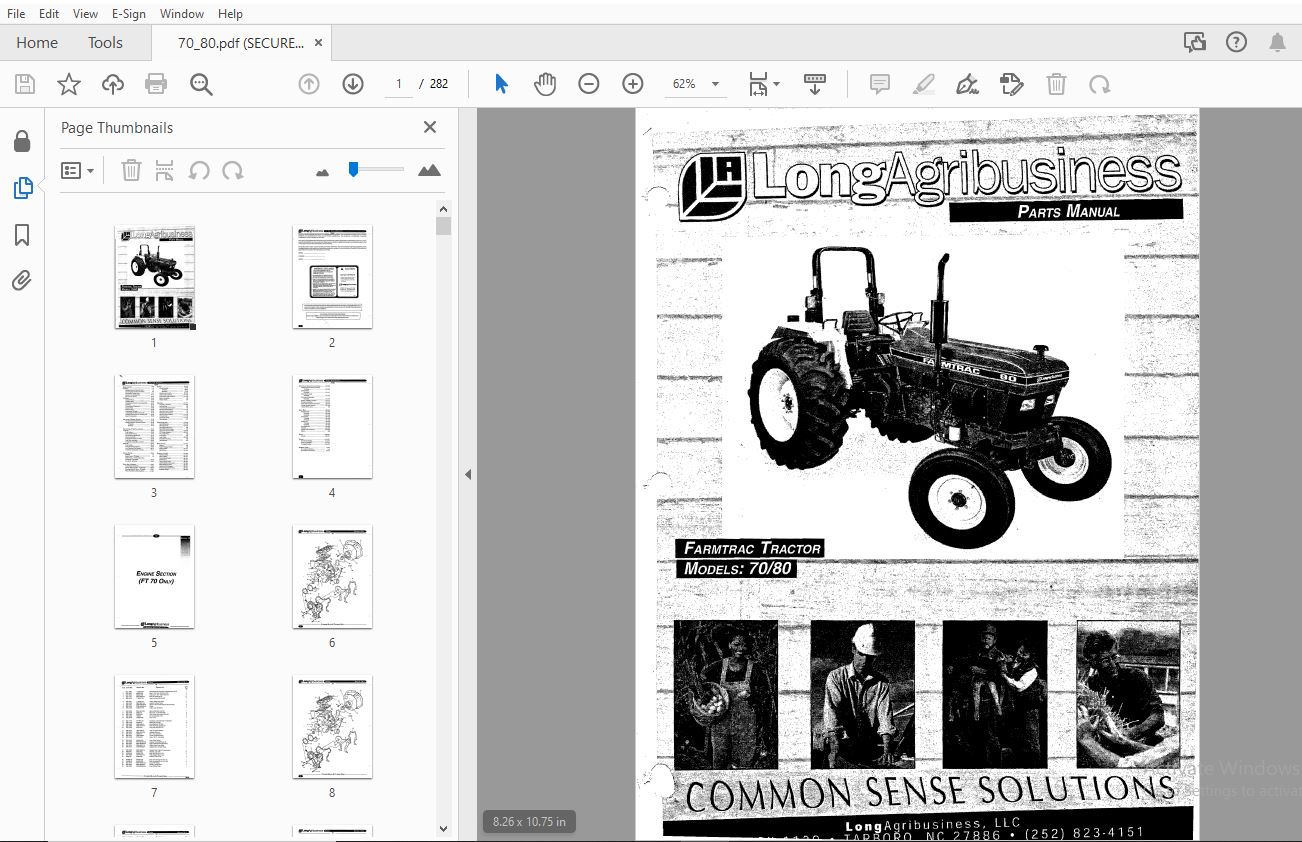
Task: Expand thumbnail options menu dropdown
Action: coord(78,171)
